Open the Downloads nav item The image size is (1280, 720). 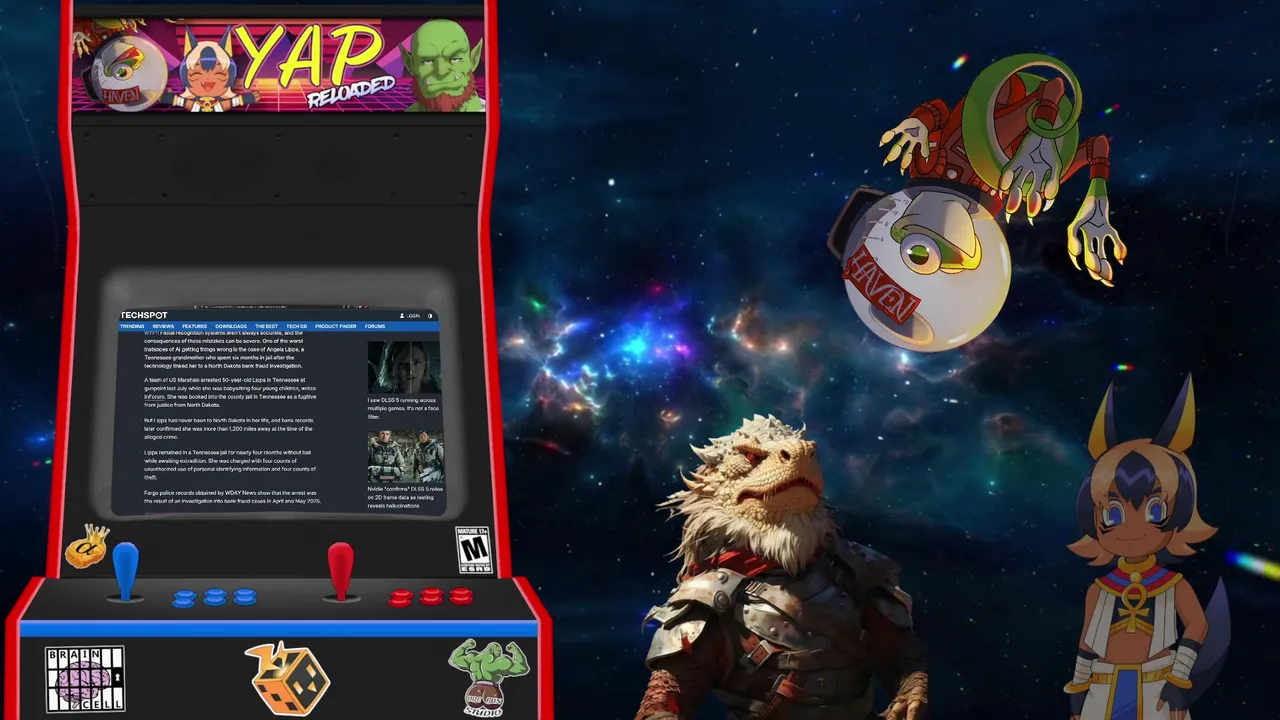click(230, 326)
